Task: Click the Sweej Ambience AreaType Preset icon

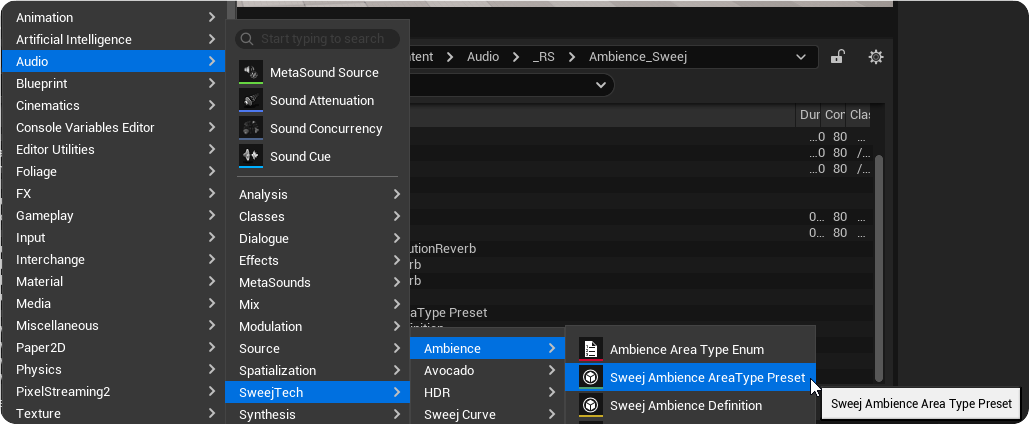Action: [591, 377]
